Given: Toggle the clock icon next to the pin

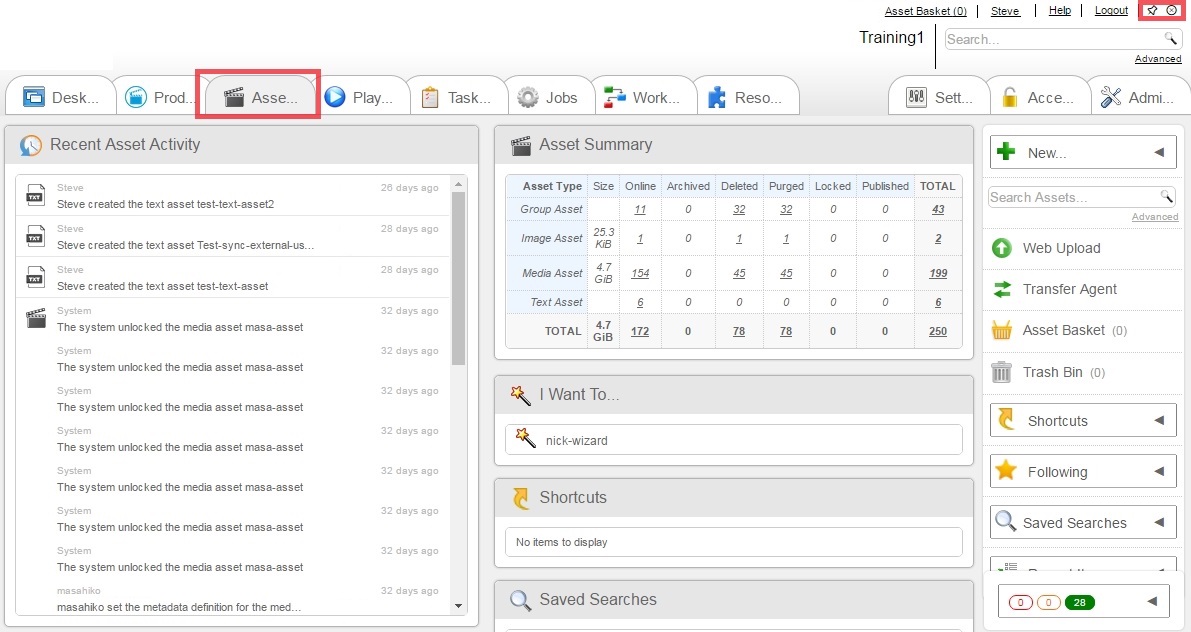Looking at the screenshot, I should point(1171,10).
